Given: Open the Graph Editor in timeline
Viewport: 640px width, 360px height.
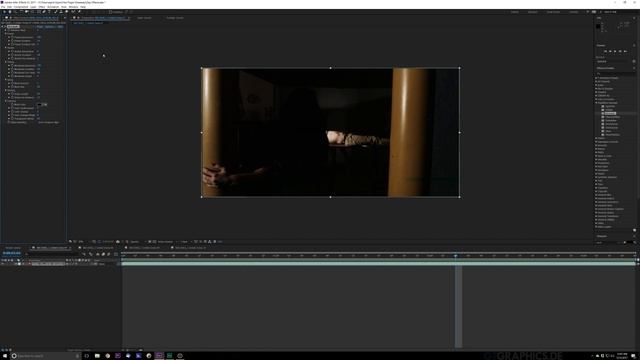Looking at the screenshot, I should point(116,254).
